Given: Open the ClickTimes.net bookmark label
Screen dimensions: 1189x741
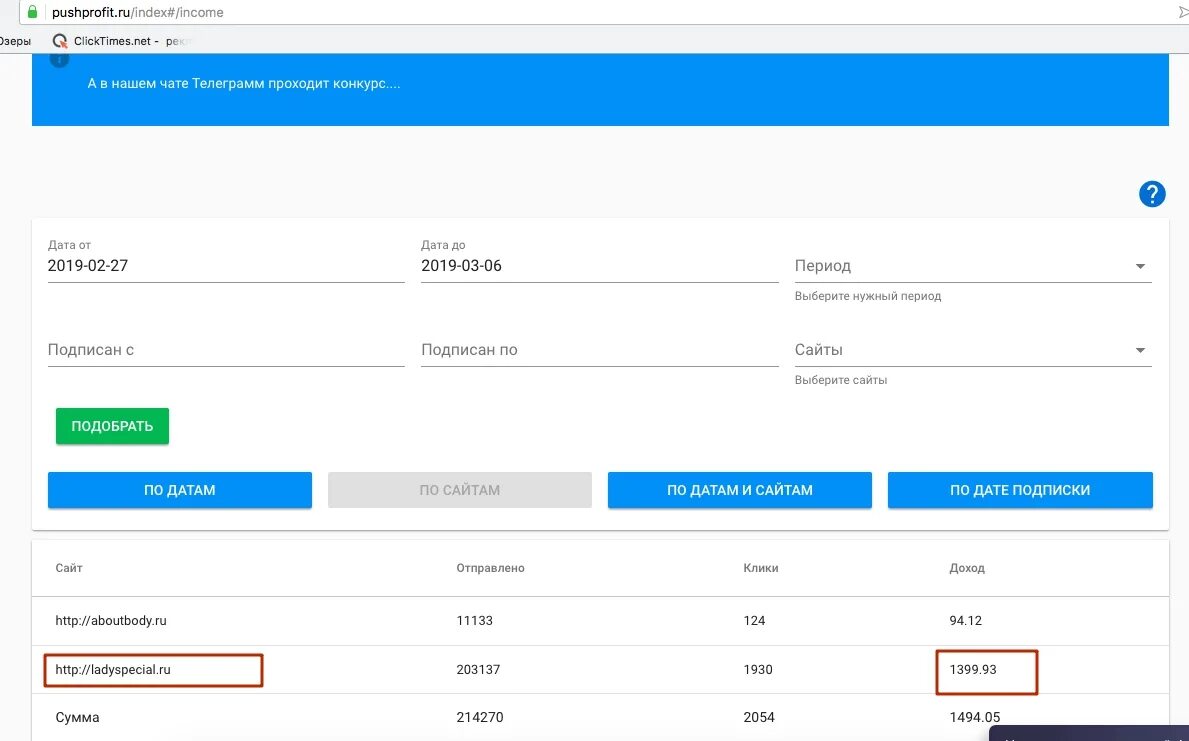Looking at the screenshot, I should tap(116, 41).
